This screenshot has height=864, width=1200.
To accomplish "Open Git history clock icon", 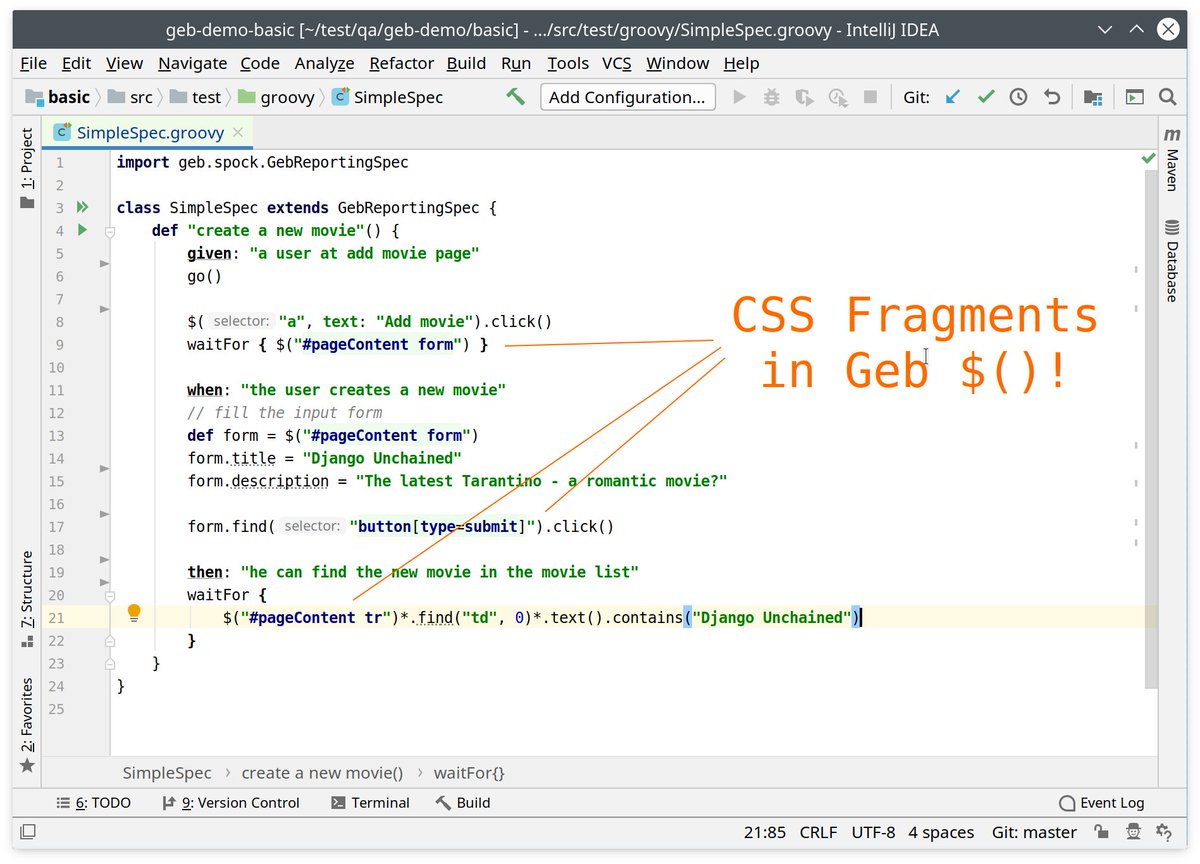I will pyautogui.click(x=1018, y=97).
